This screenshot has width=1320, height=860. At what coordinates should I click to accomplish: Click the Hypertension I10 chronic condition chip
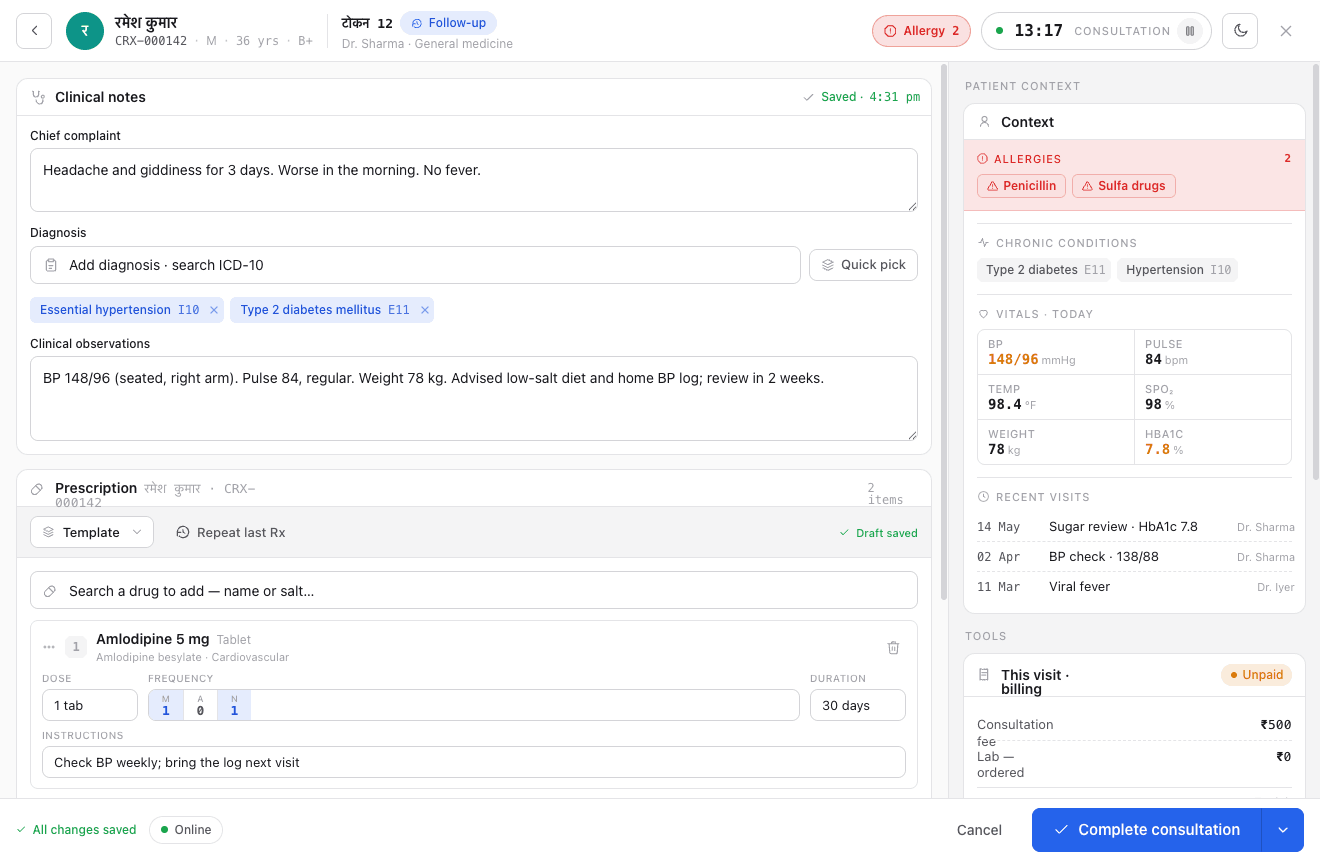pyautogui.click(x=1177, y=270)
